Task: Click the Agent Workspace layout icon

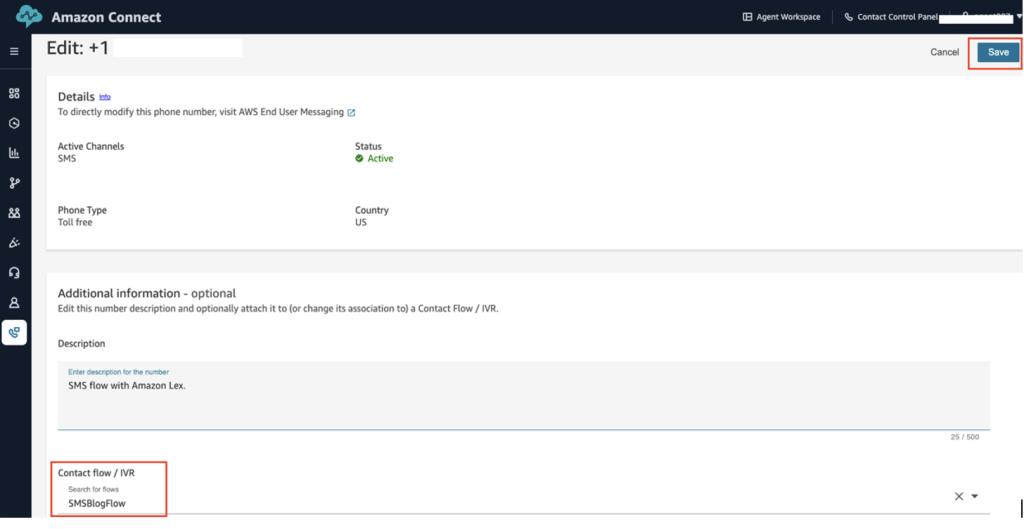Action: [747, 17]
